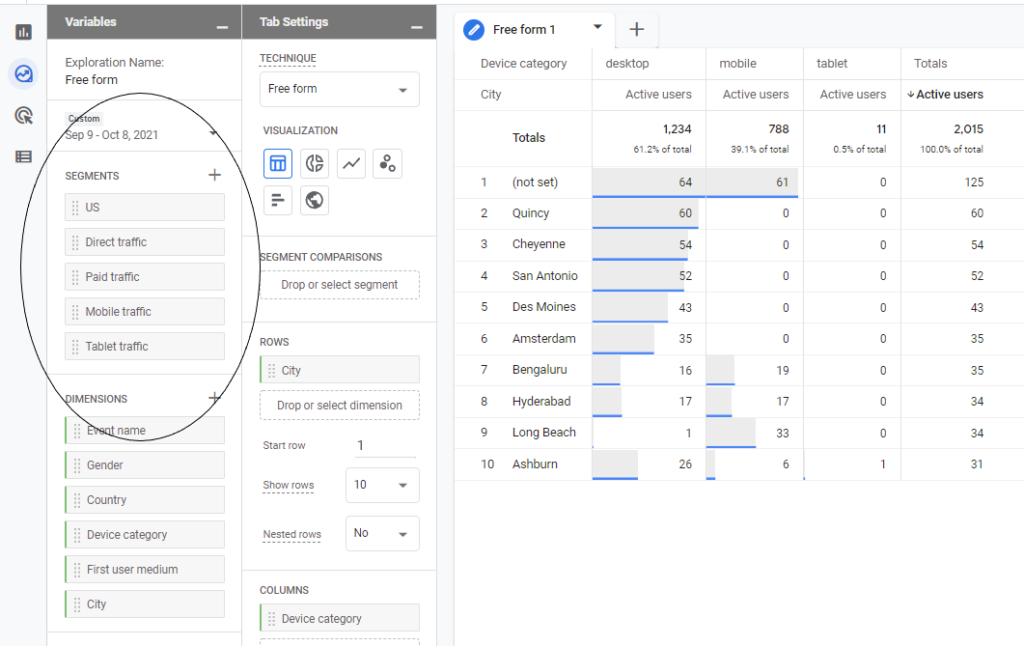Image resolution: width=1024 pixels, height=646 pixels.
Task: Open the Show rows dropdown
Action: coord(382,485)
